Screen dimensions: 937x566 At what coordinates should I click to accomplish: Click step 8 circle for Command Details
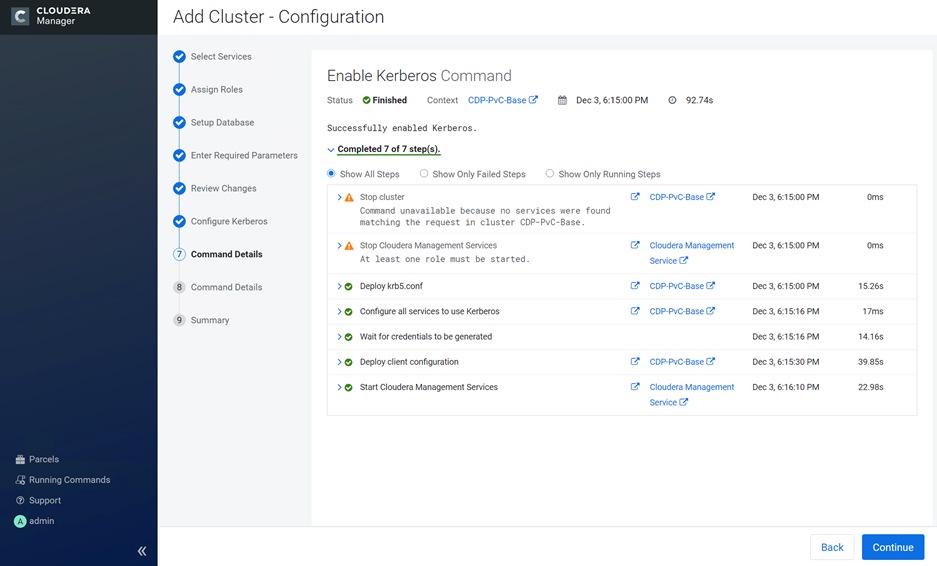[x=179, y=287]
